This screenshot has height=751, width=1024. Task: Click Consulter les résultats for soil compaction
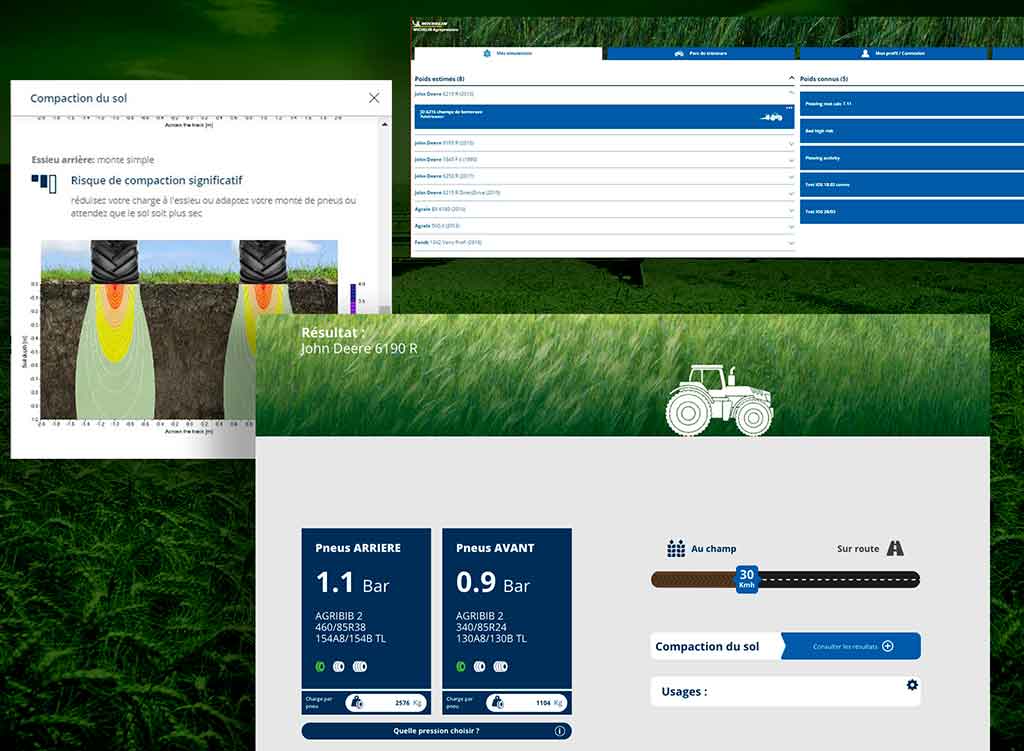[851, 647]
